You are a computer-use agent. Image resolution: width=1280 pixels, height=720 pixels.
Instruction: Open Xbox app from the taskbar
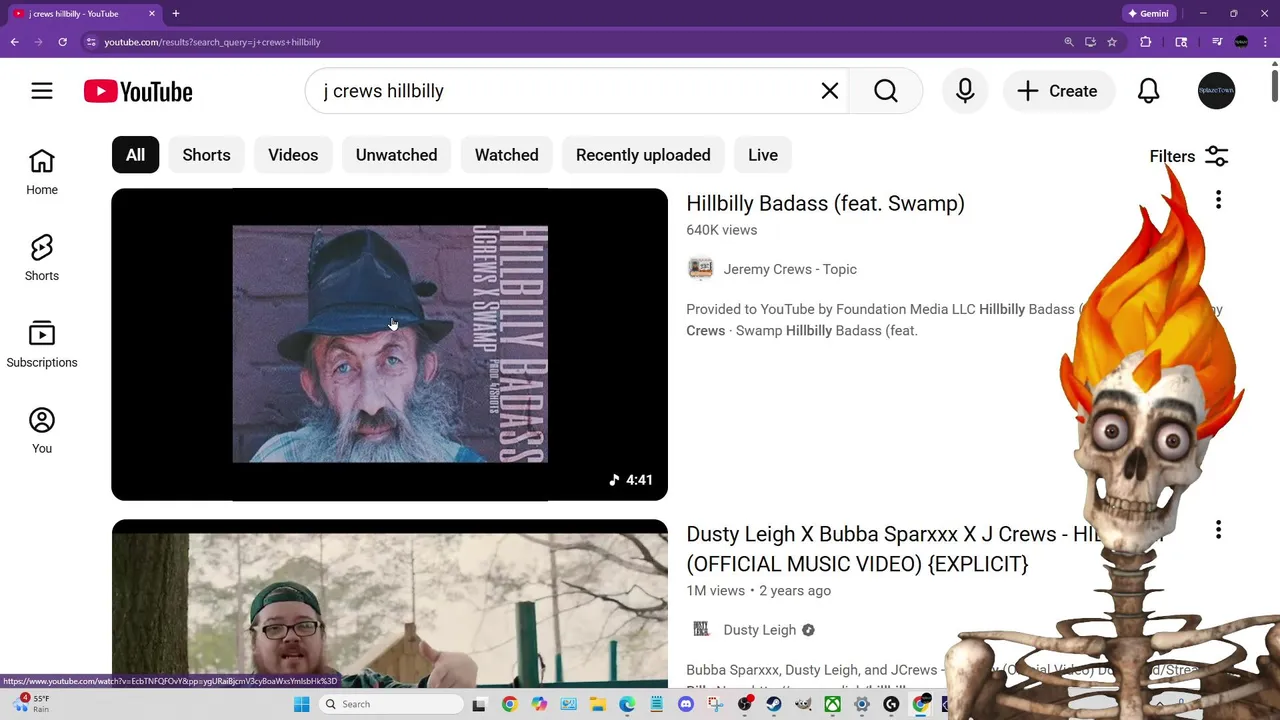pos(832,704)
